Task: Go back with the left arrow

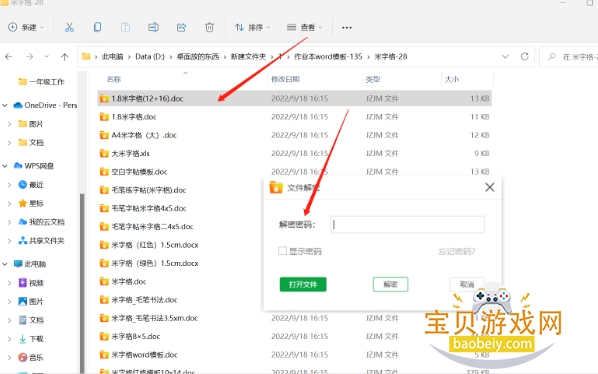Action: point(9,57)
